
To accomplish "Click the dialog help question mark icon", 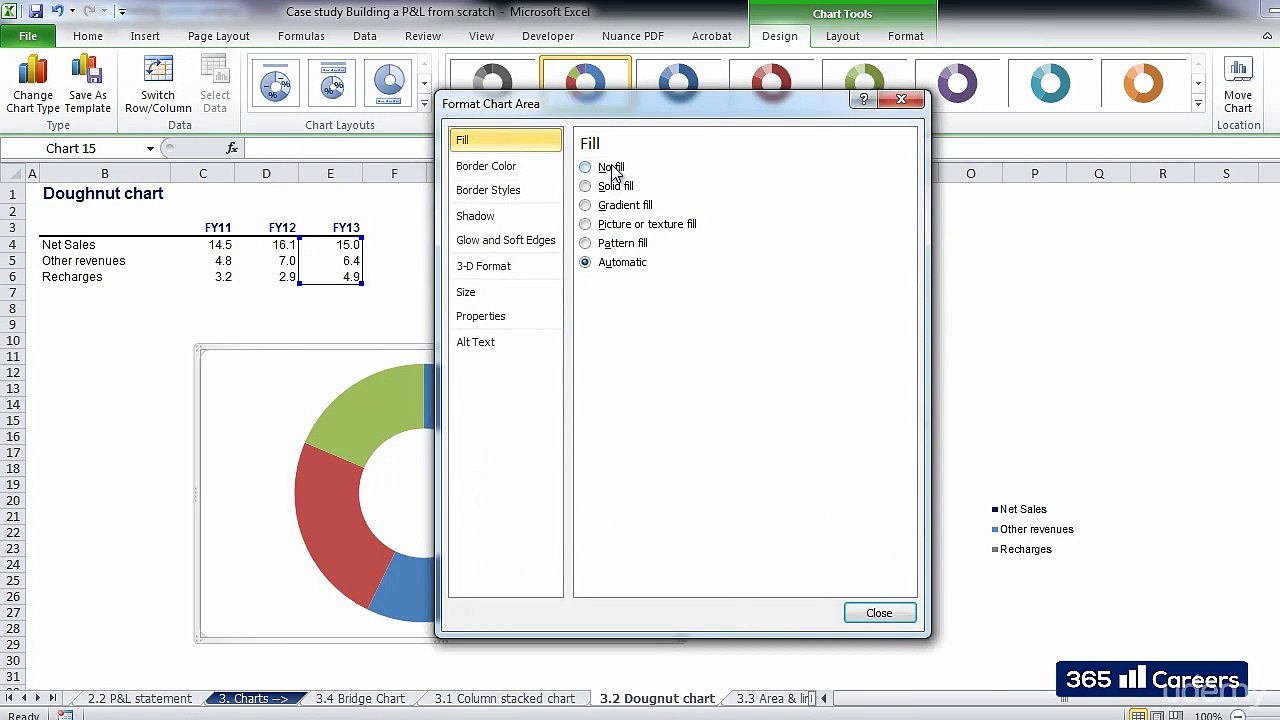I will point(864,100).
